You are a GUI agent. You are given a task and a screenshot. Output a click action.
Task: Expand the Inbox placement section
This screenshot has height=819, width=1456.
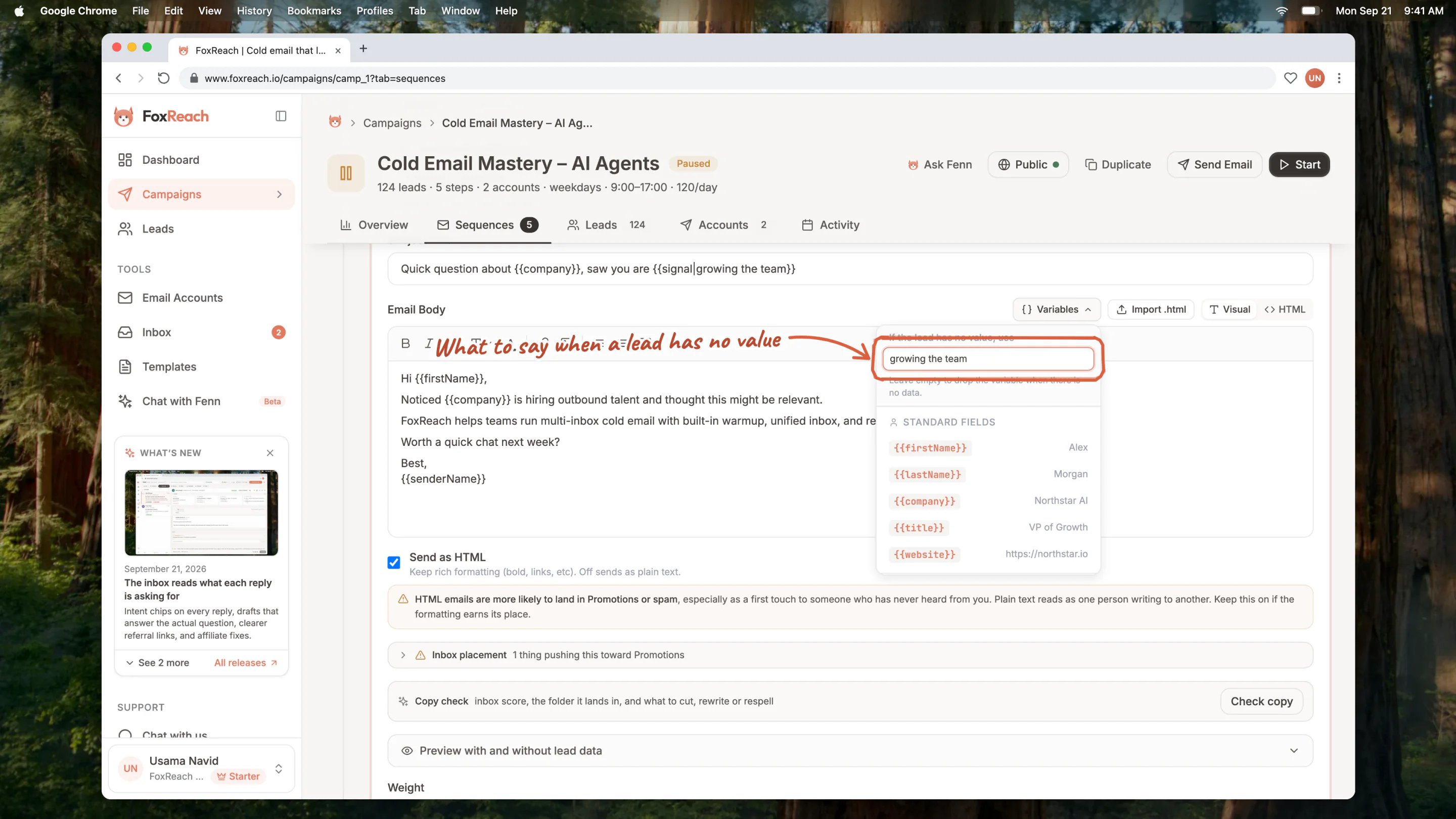pyautogui.click(x=850, y=655)
